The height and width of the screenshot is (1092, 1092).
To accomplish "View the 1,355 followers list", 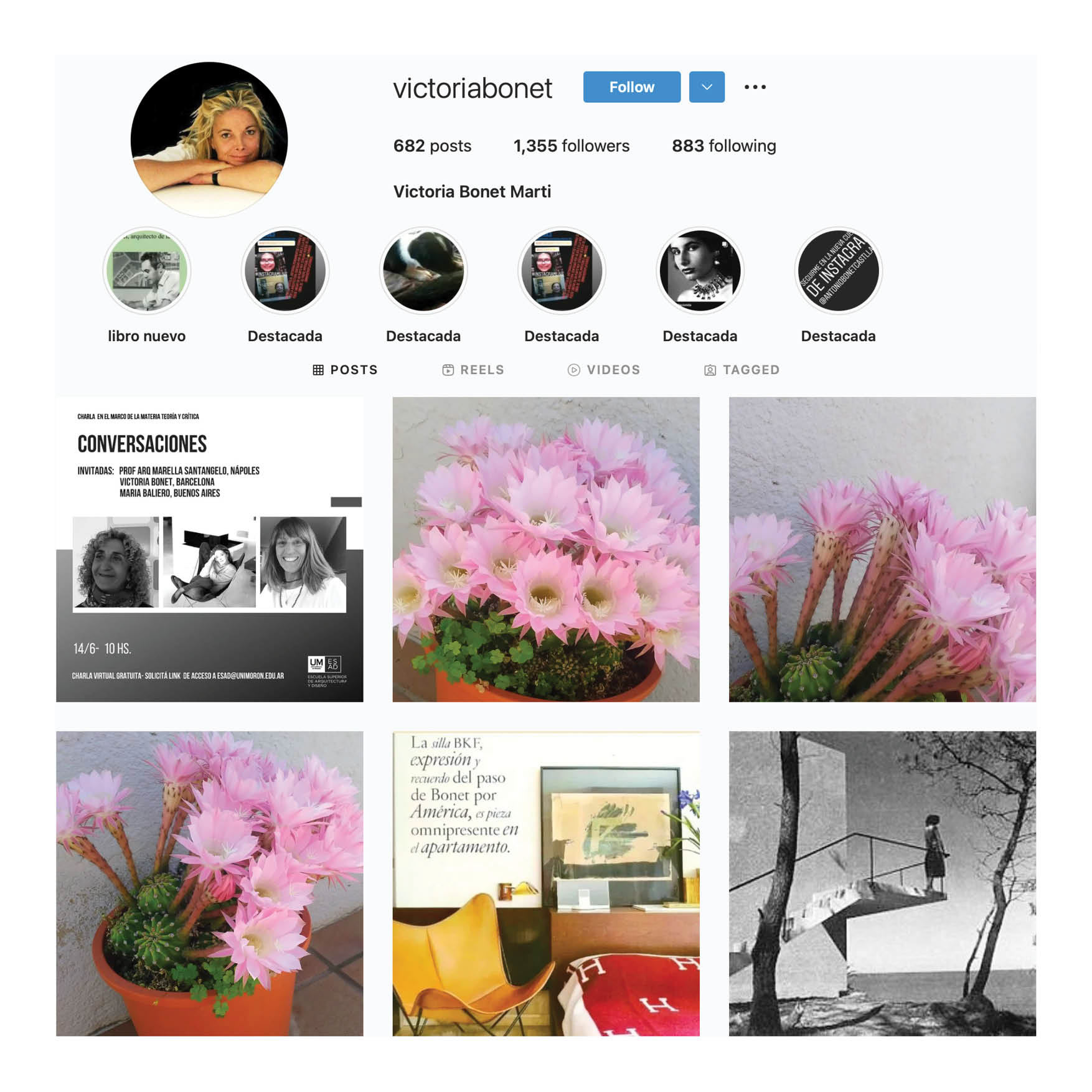I will pos(572,146).
